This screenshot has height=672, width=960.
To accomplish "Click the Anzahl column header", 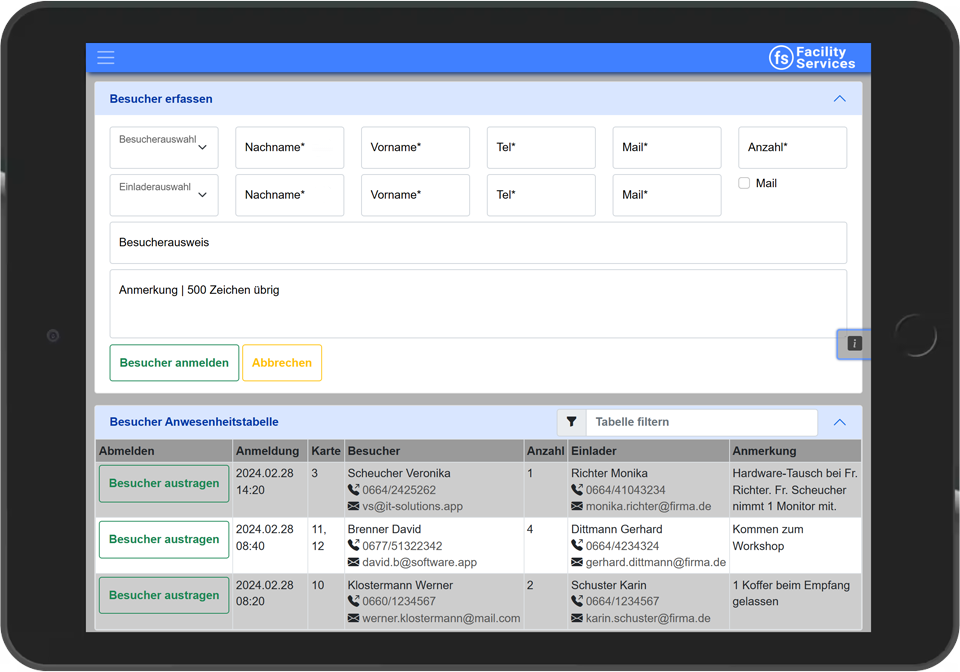I will pyautogui.click(x=546, y=451).
